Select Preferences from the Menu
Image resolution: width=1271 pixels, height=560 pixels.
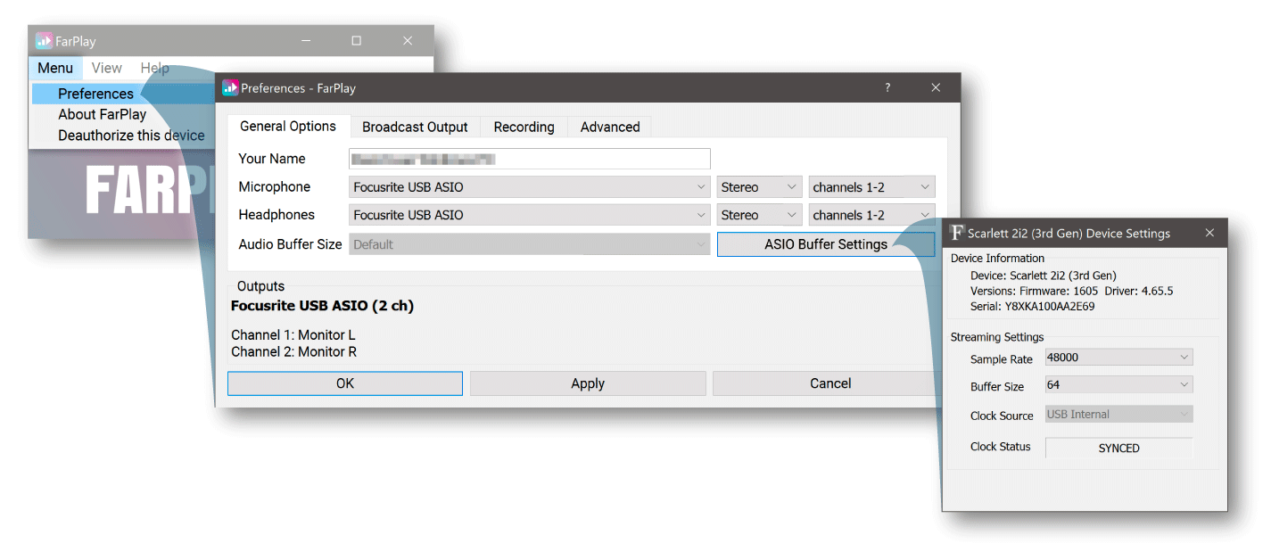click(95, 94)
